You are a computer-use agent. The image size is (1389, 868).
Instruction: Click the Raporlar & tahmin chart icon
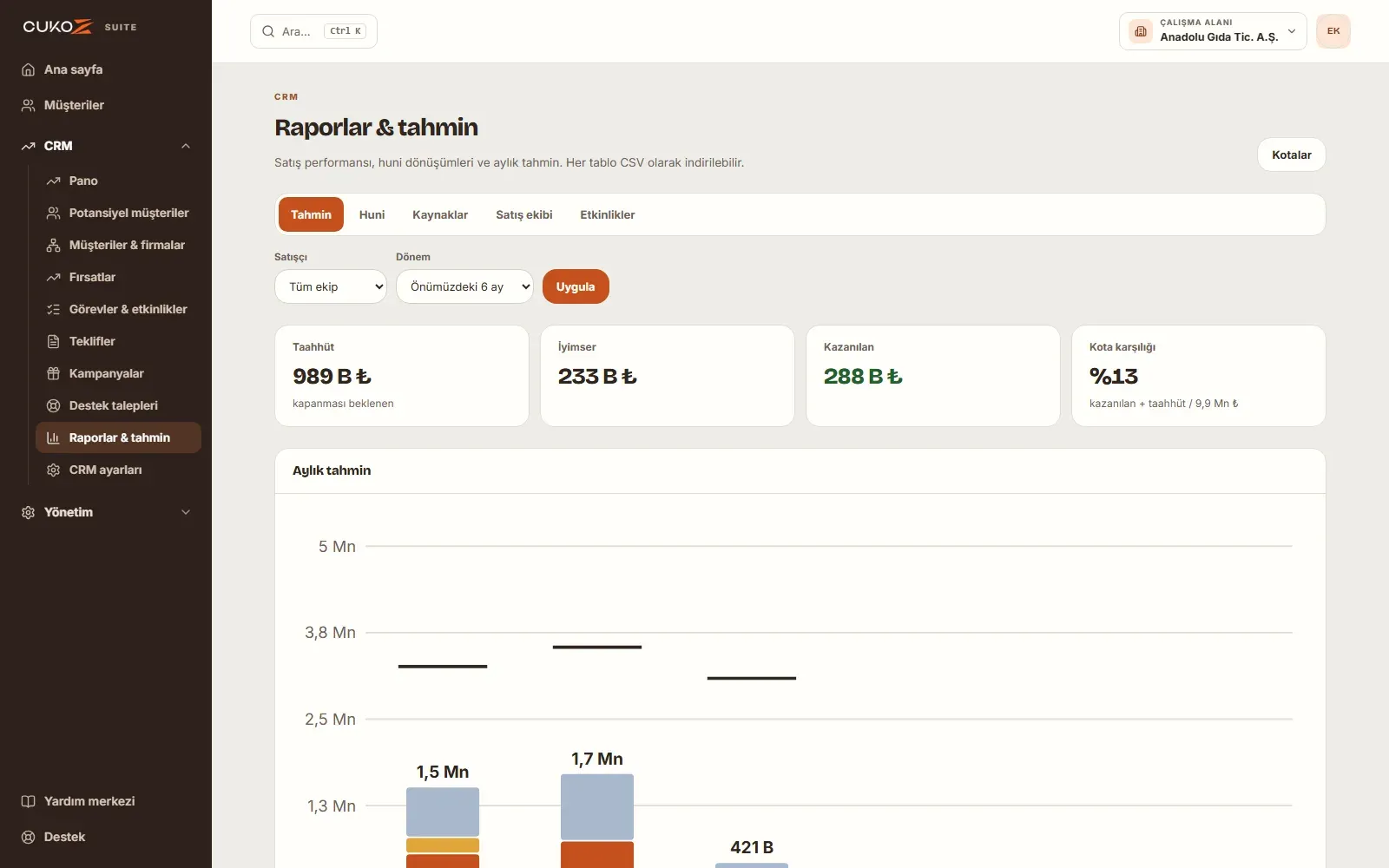[x=53, y=437]
